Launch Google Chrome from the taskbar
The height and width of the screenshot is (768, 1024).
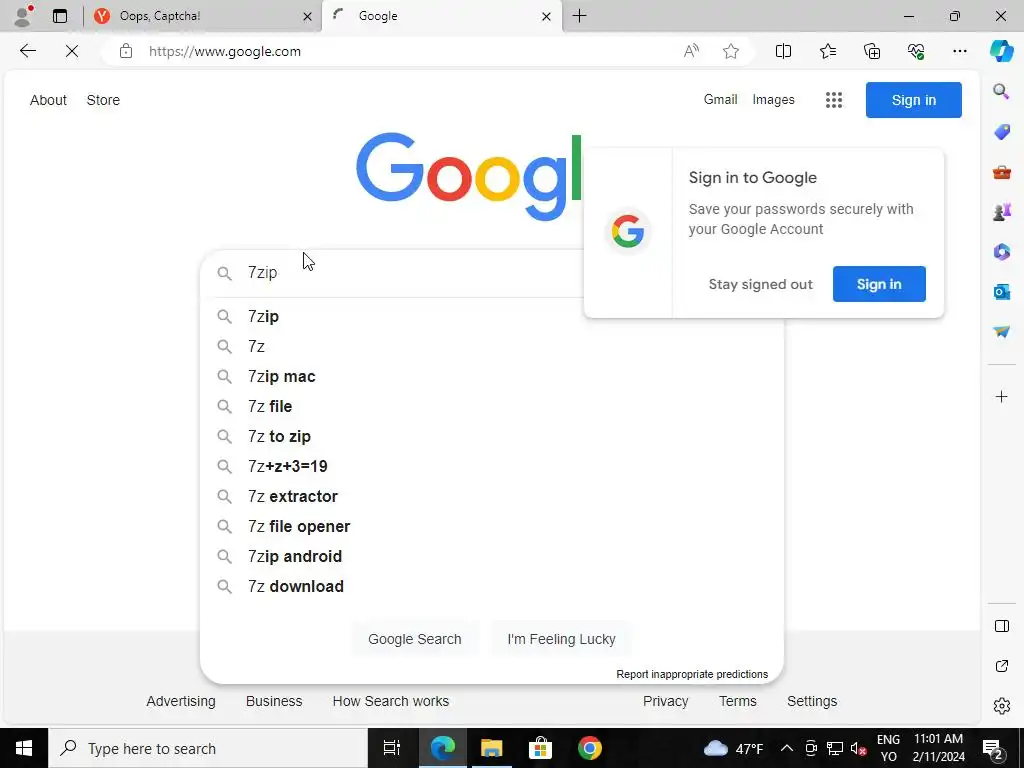point(589,748)
